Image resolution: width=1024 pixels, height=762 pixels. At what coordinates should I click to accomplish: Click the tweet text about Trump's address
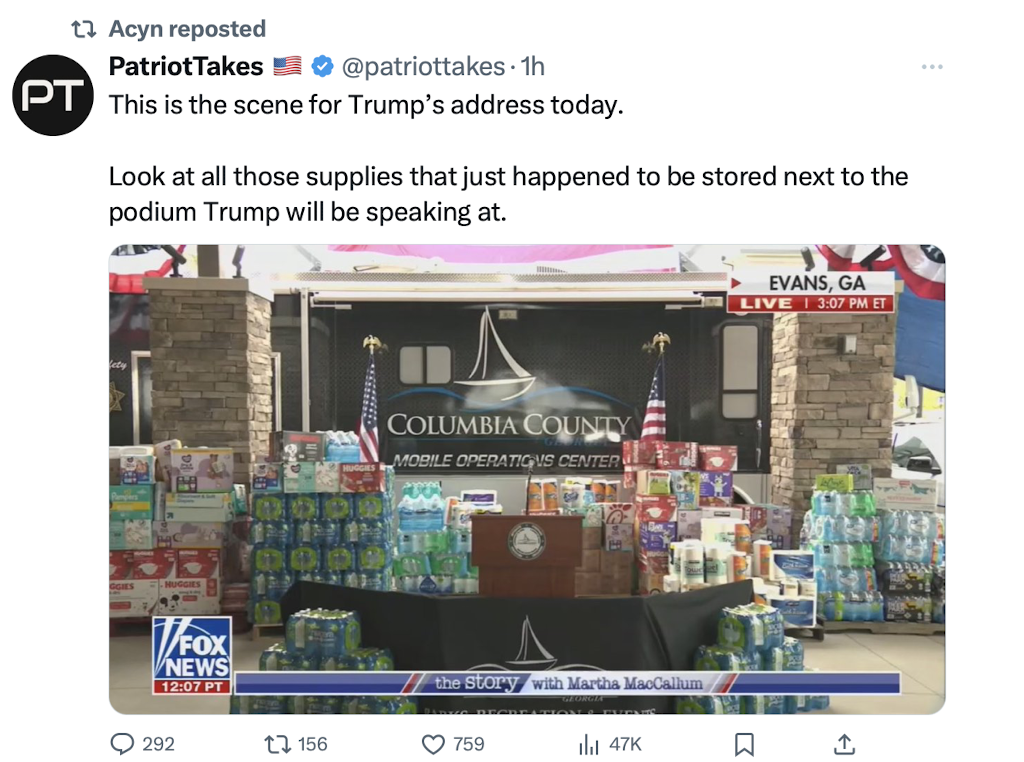pos(508,159)
